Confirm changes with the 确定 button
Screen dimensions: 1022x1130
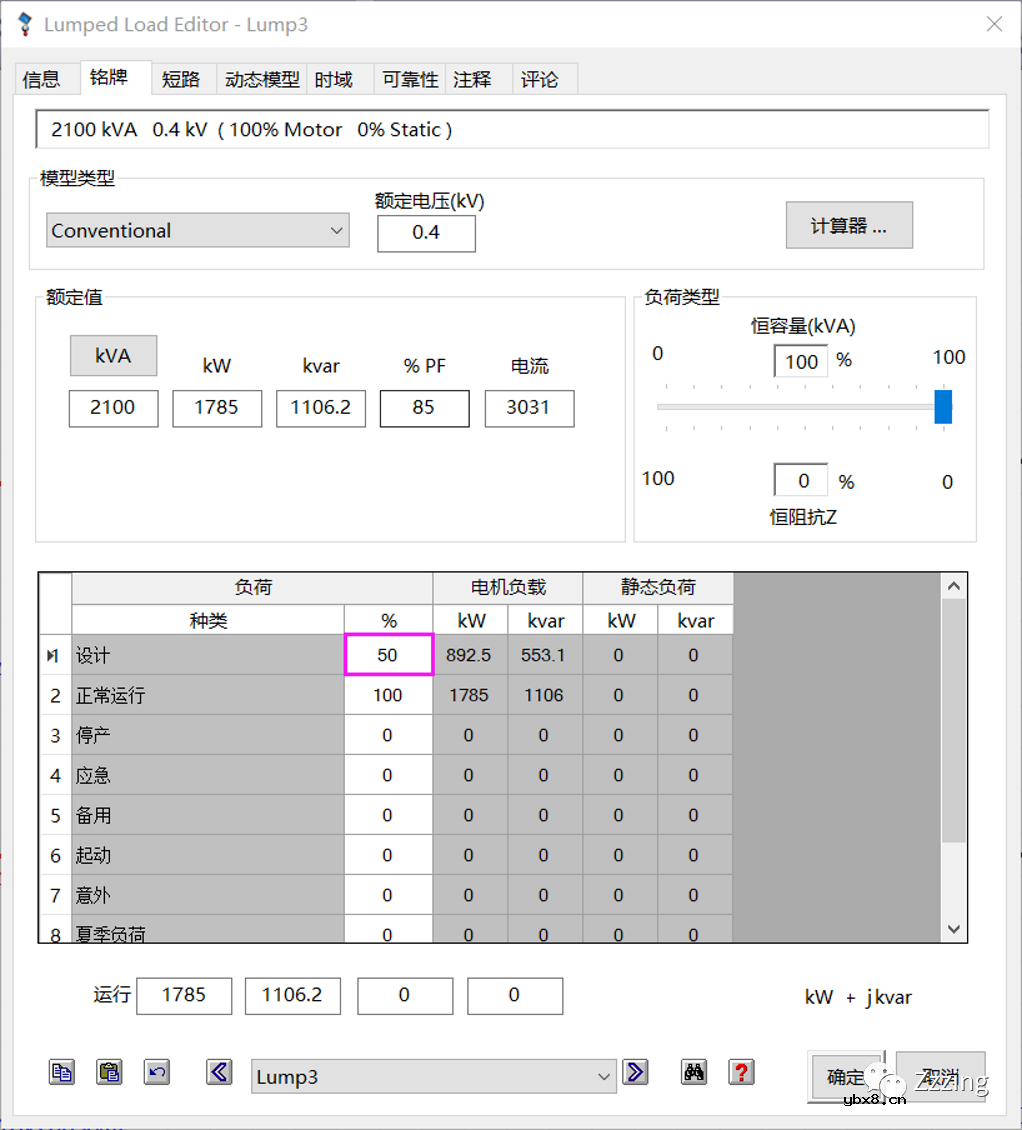[845, 1077]
